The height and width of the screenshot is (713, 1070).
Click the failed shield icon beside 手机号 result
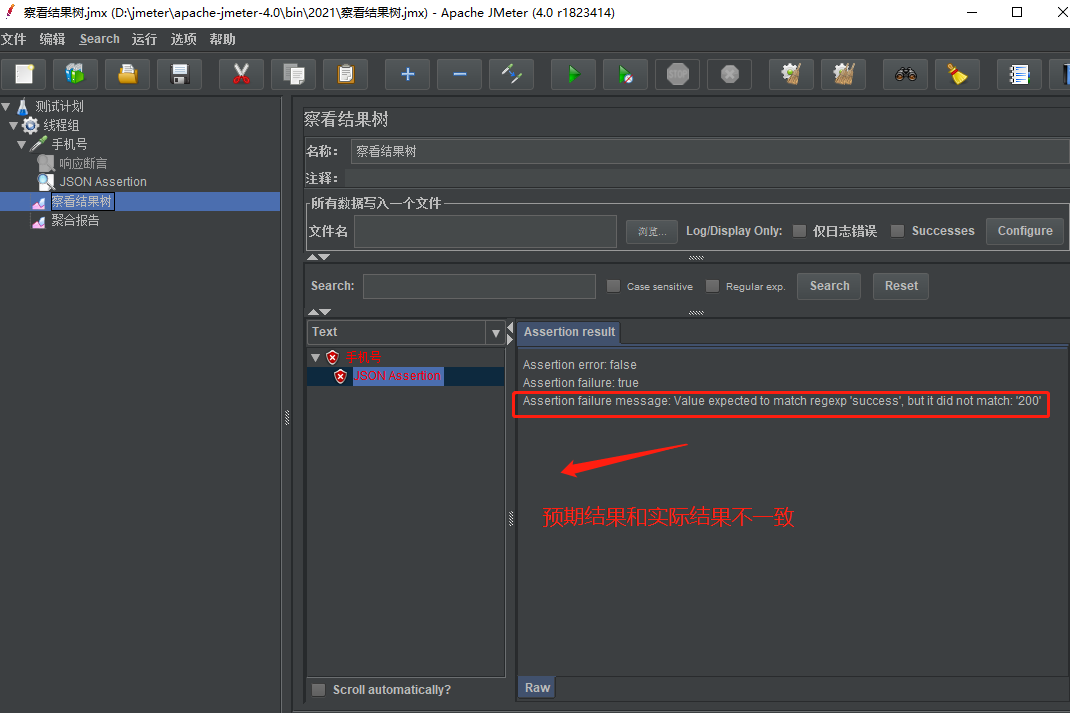click(332, 357)
